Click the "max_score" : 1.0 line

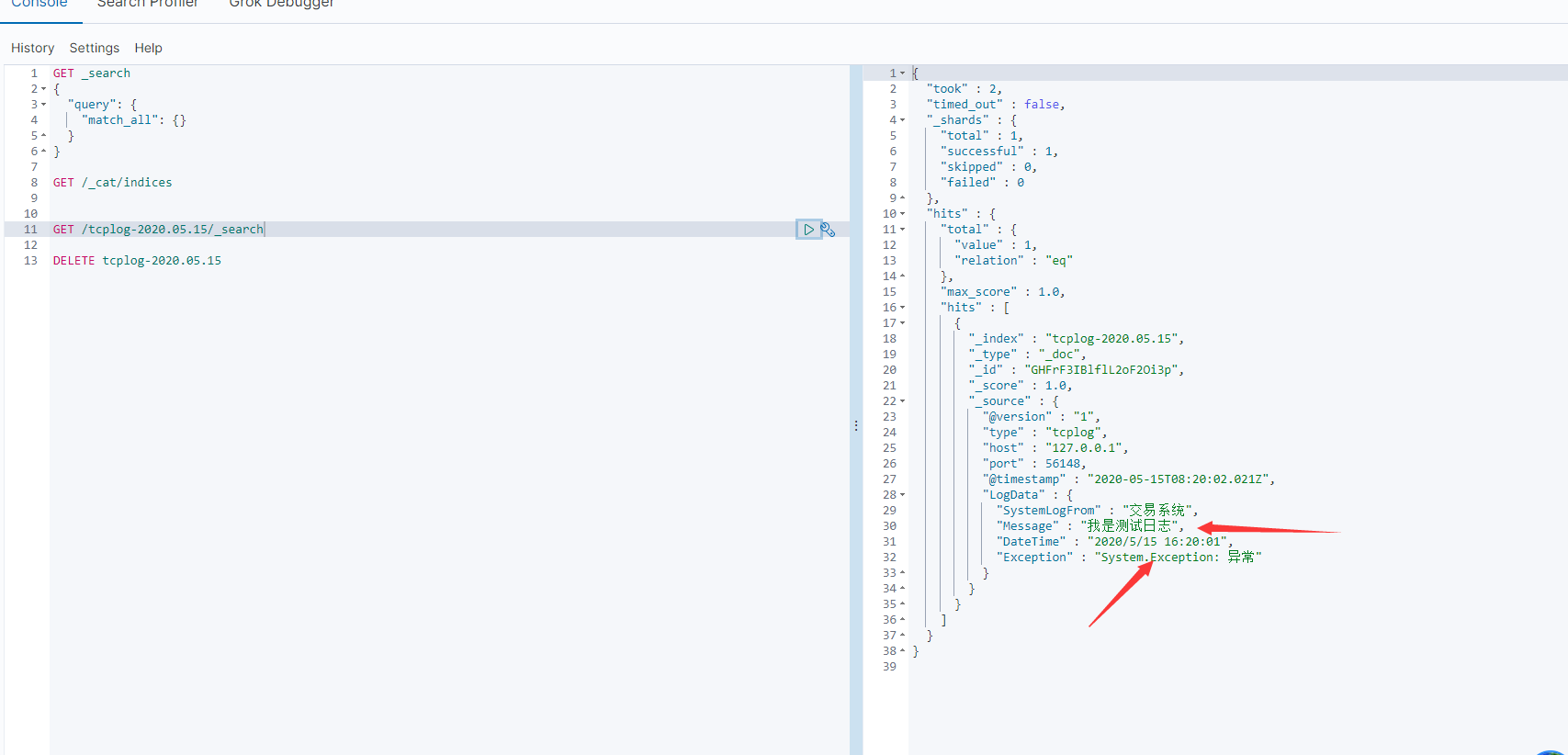click(x=1002, y=292)
